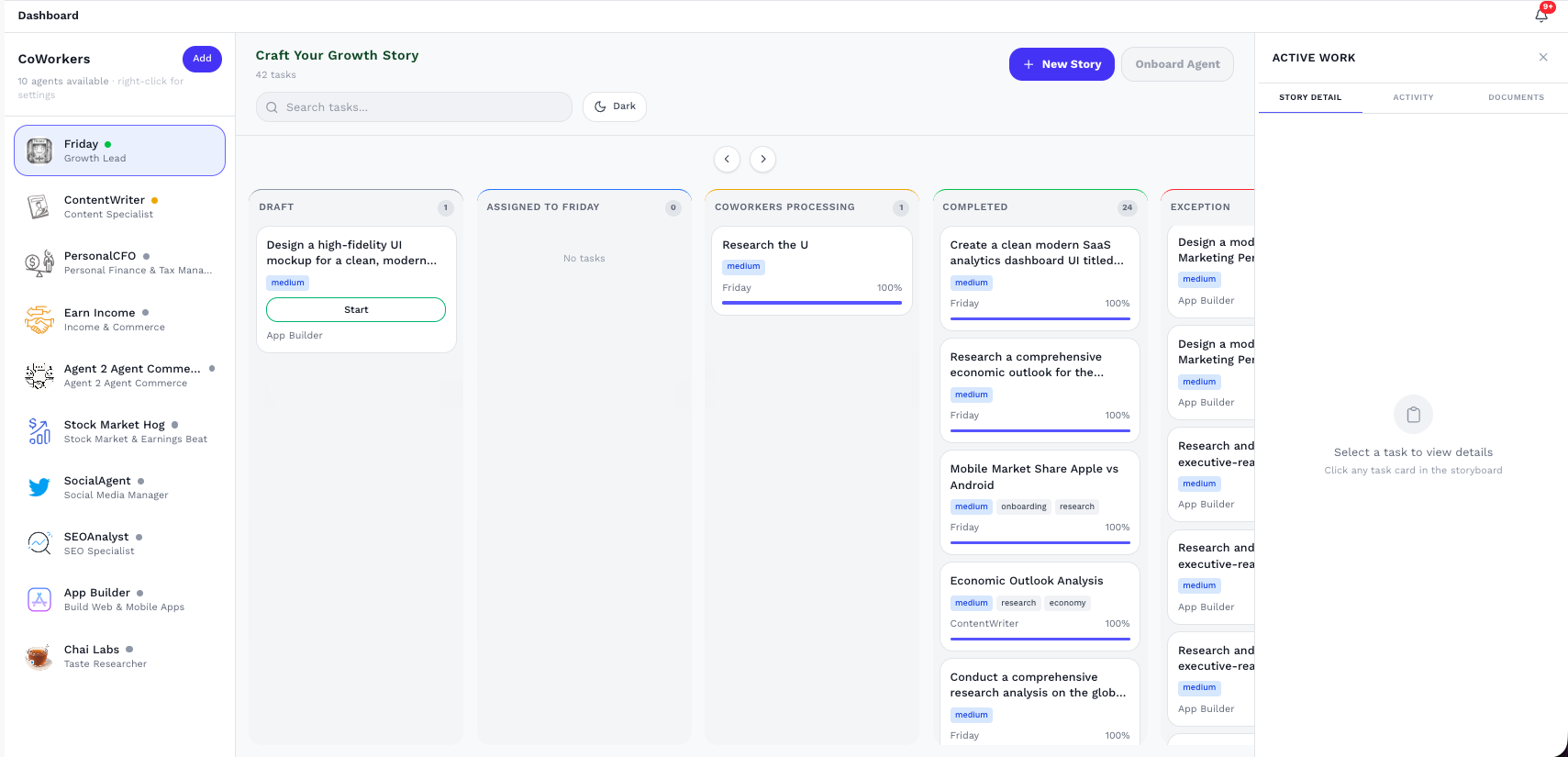Click the Stock Market Hog chart icon
Screen dimensions: 1568x757
(39, 431)
